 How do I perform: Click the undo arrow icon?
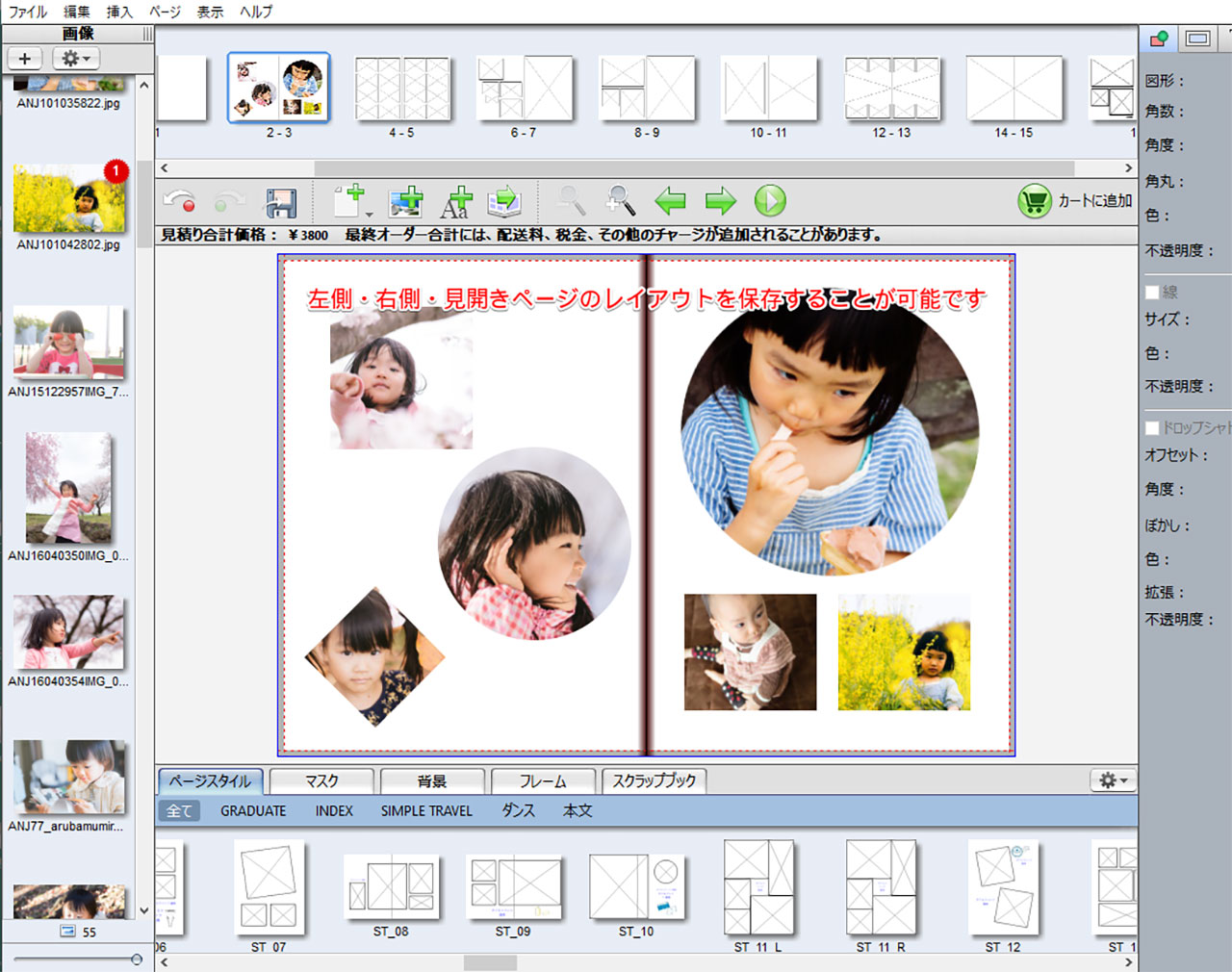(x=179, y=201)
